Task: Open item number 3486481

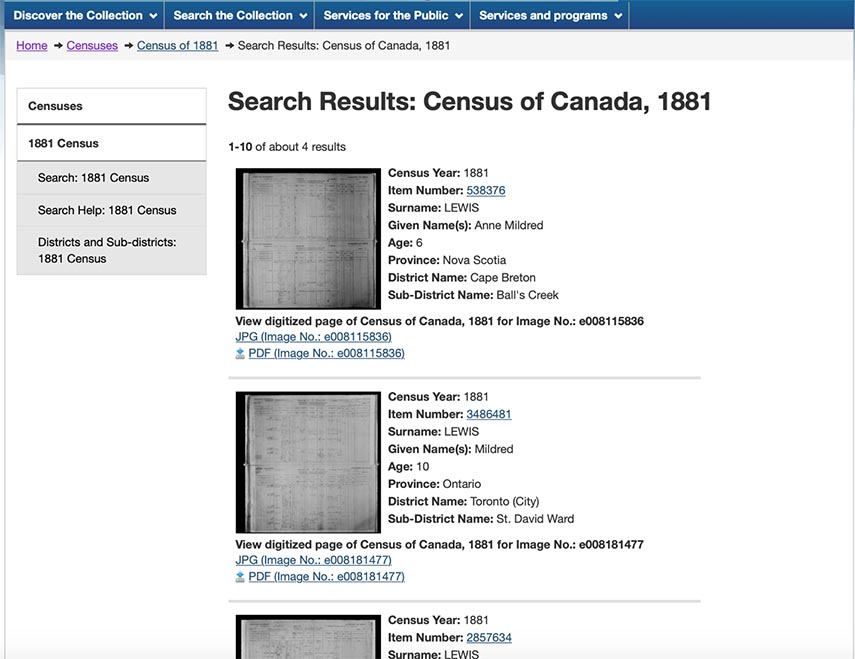Action: coord(489,414)
